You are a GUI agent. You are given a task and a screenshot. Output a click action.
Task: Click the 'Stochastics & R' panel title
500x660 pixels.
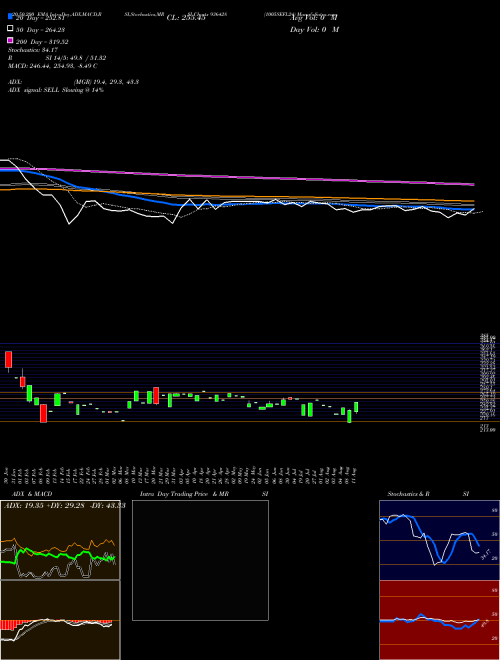tap(409, 494)
